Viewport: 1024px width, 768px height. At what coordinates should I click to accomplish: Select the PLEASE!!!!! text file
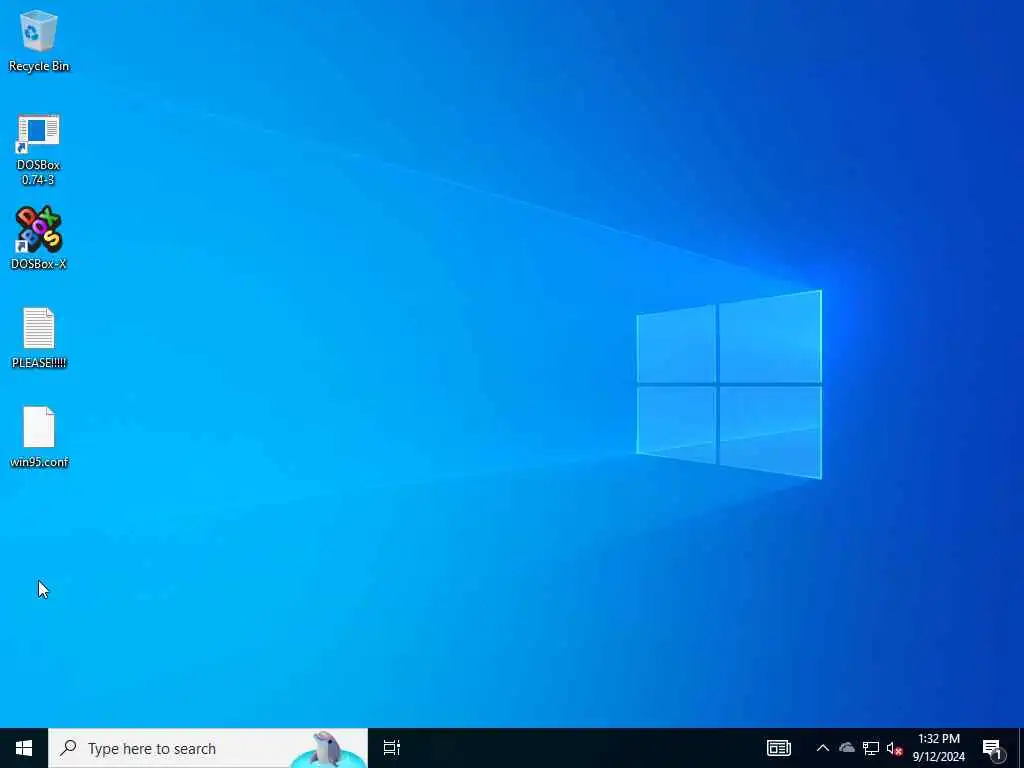[39, 338]
